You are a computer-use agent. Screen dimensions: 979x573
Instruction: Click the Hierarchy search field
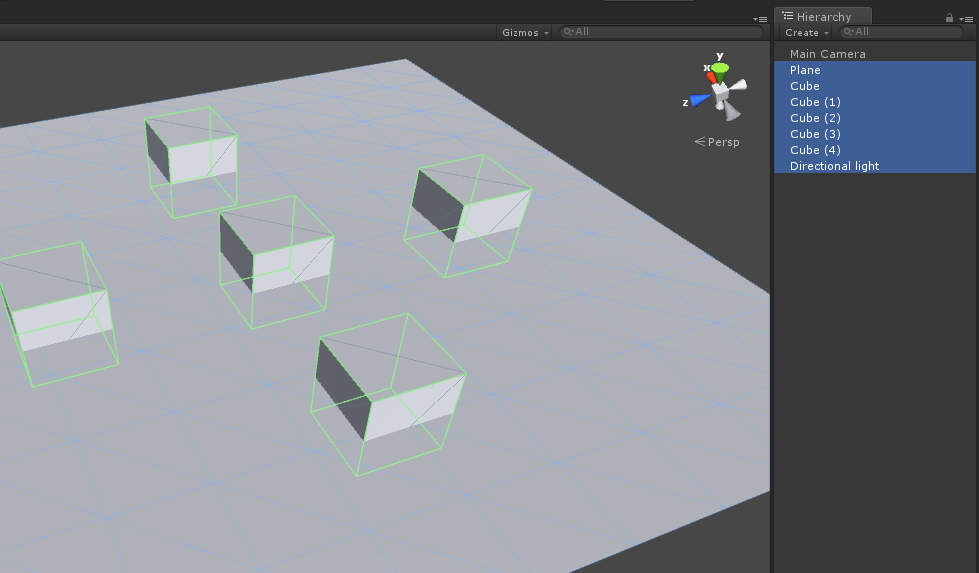pyautogui.click(x=901, y=32)
